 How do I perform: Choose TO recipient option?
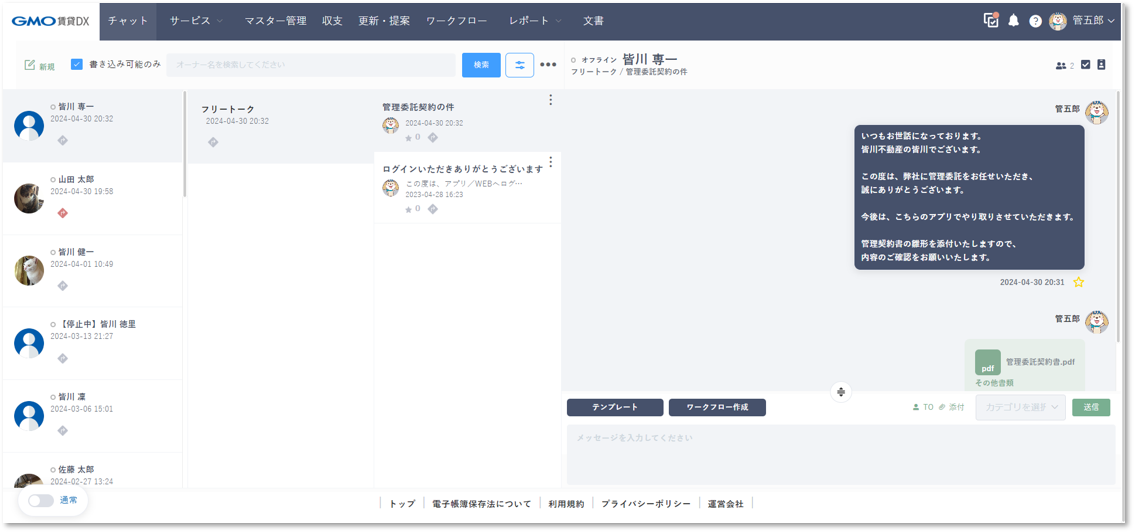(x=923, y=407)
